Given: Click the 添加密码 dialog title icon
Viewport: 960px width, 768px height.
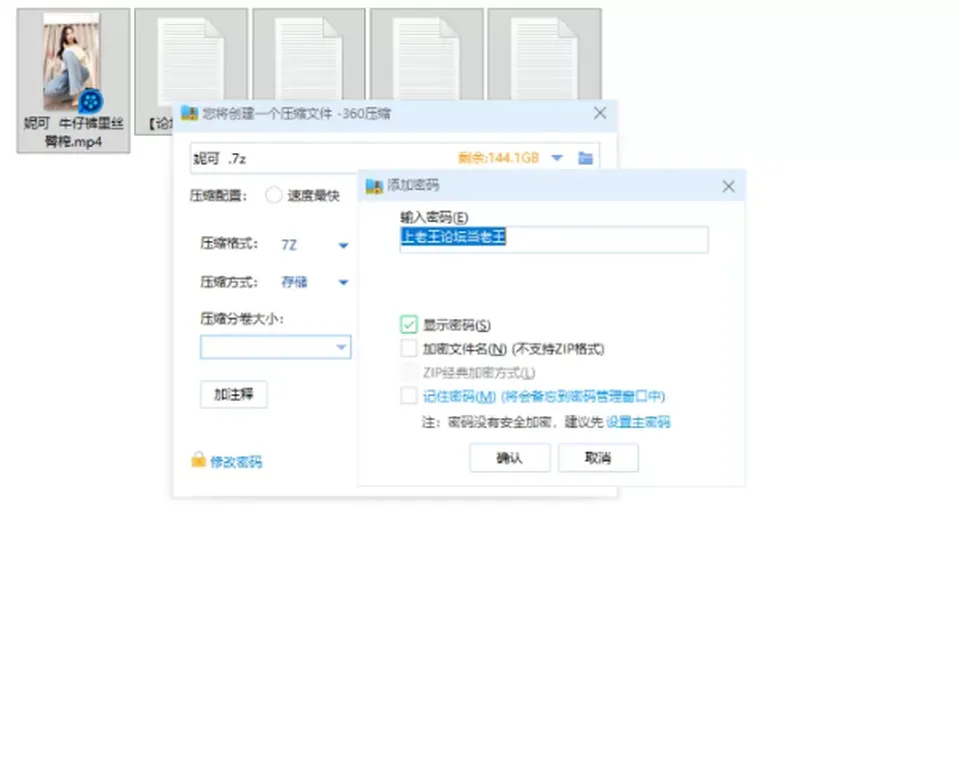Looking at the screenshot, I should click(373, 186).
